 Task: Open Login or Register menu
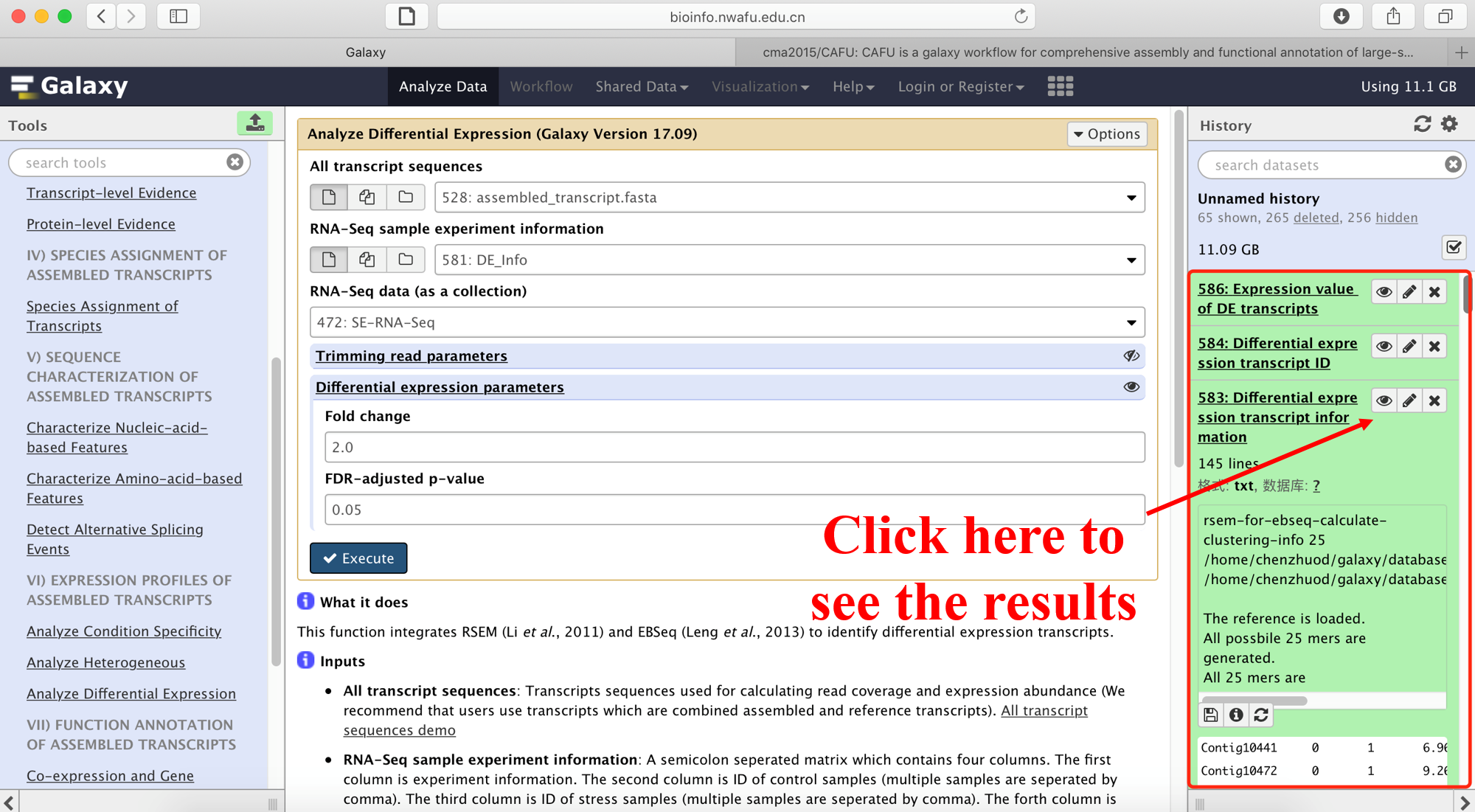[961, 86]
